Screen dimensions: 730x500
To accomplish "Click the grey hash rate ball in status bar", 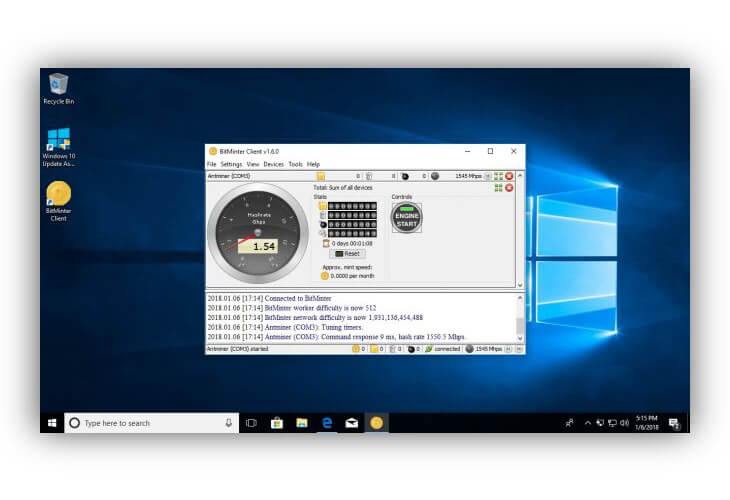I will click(469, 349).
